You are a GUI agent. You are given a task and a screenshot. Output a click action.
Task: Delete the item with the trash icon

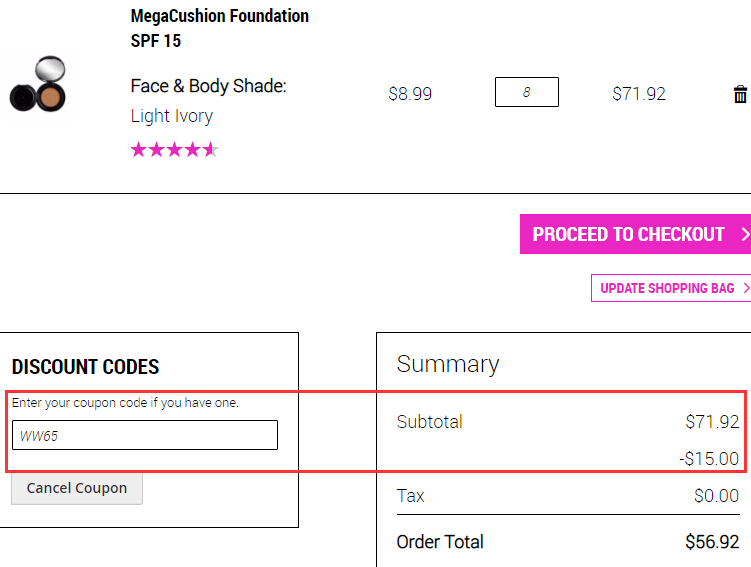coord(740,94)
